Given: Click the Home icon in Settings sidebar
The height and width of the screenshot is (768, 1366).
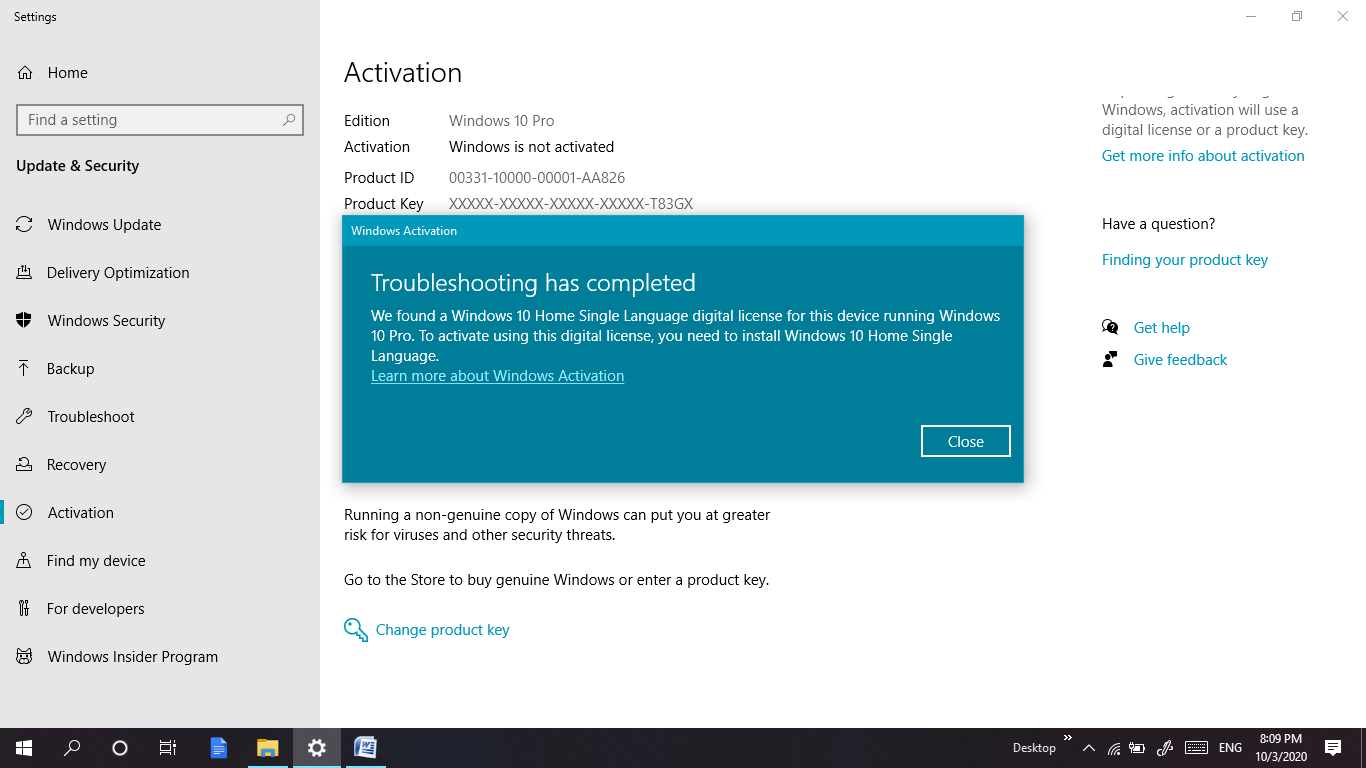Looking at the screenshot, I should pyautogui.click(x=24, y=73).
